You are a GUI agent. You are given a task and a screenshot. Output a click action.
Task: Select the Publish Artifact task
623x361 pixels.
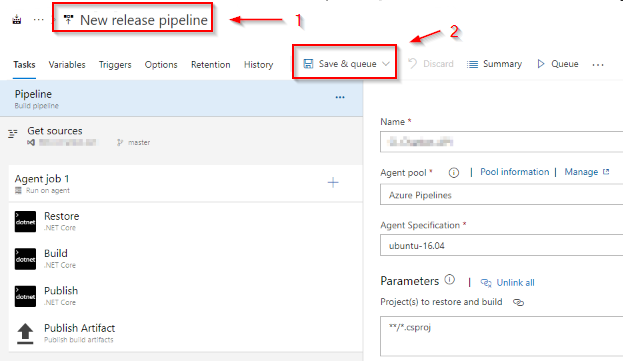coord(186,333)
